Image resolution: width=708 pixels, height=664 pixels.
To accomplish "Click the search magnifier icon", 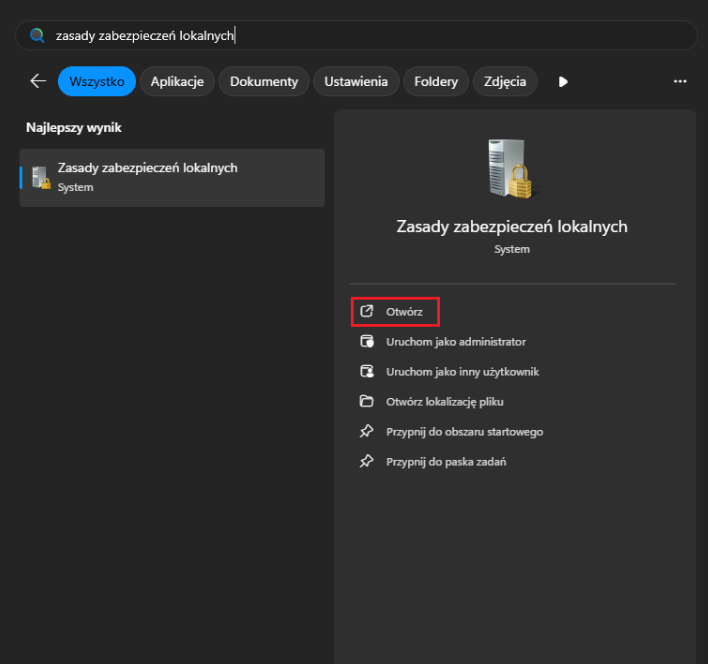I will click(37, 35).
